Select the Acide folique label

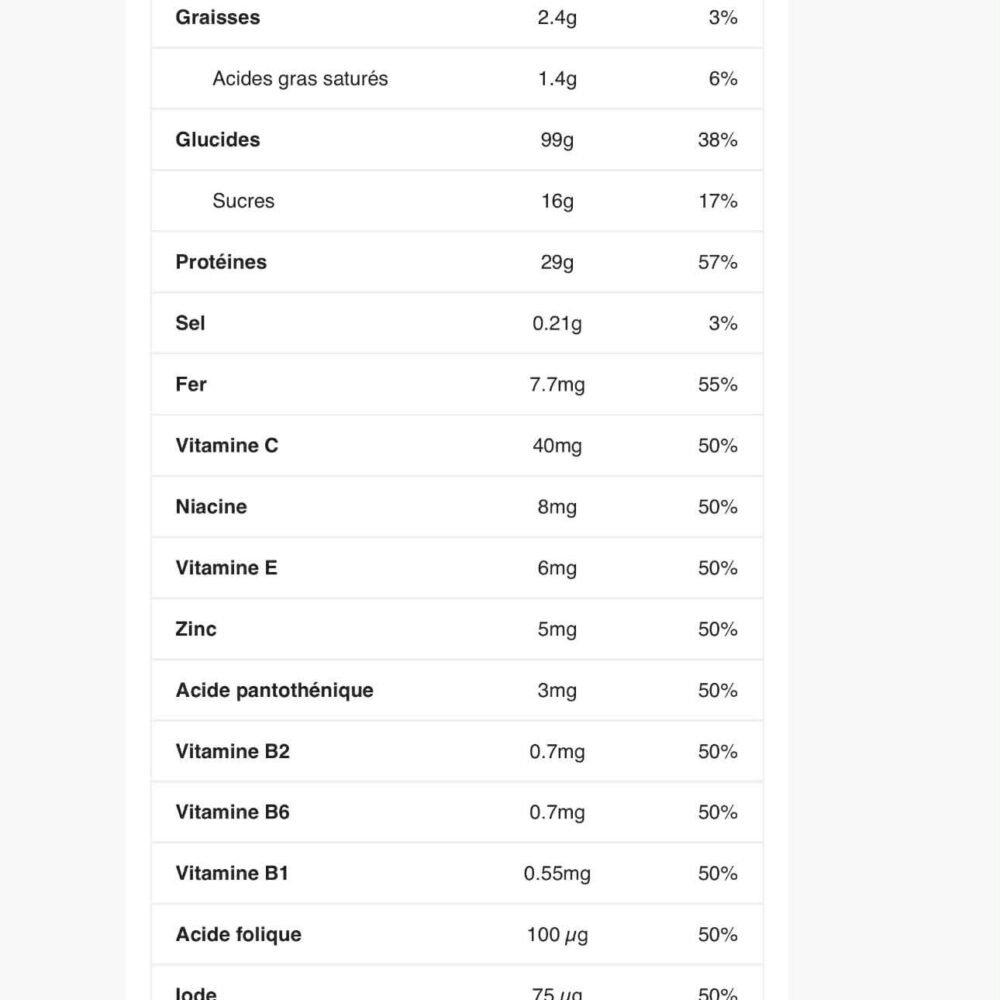pyautogui.click(x=238, y=934)
